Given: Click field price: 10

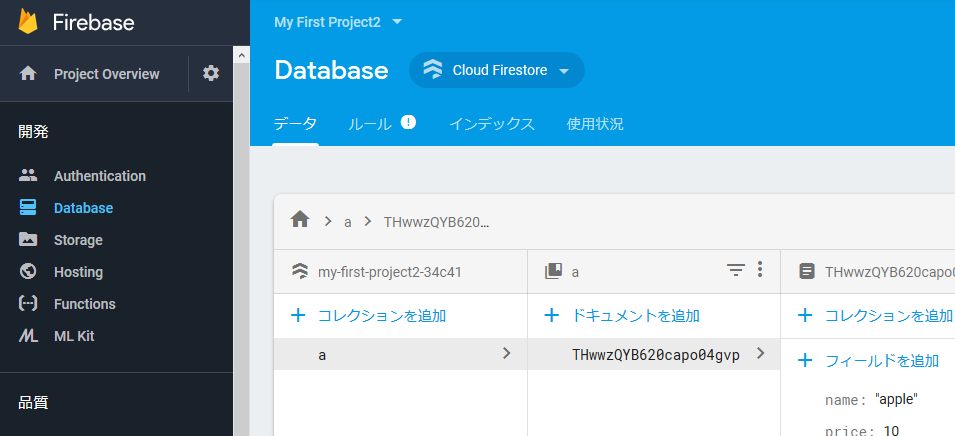Looking at the screenshot, I should coord(862,431).
